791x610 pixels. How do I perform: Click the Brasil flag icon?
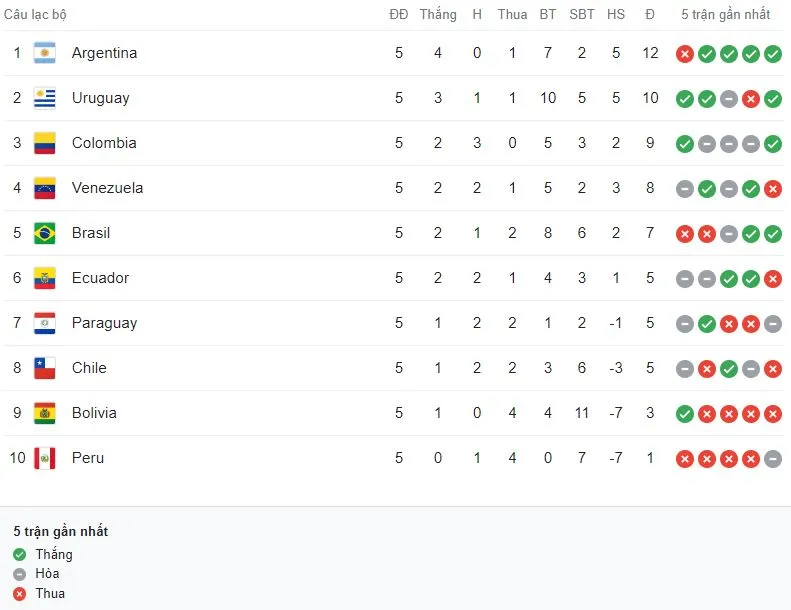coord(44,233)
